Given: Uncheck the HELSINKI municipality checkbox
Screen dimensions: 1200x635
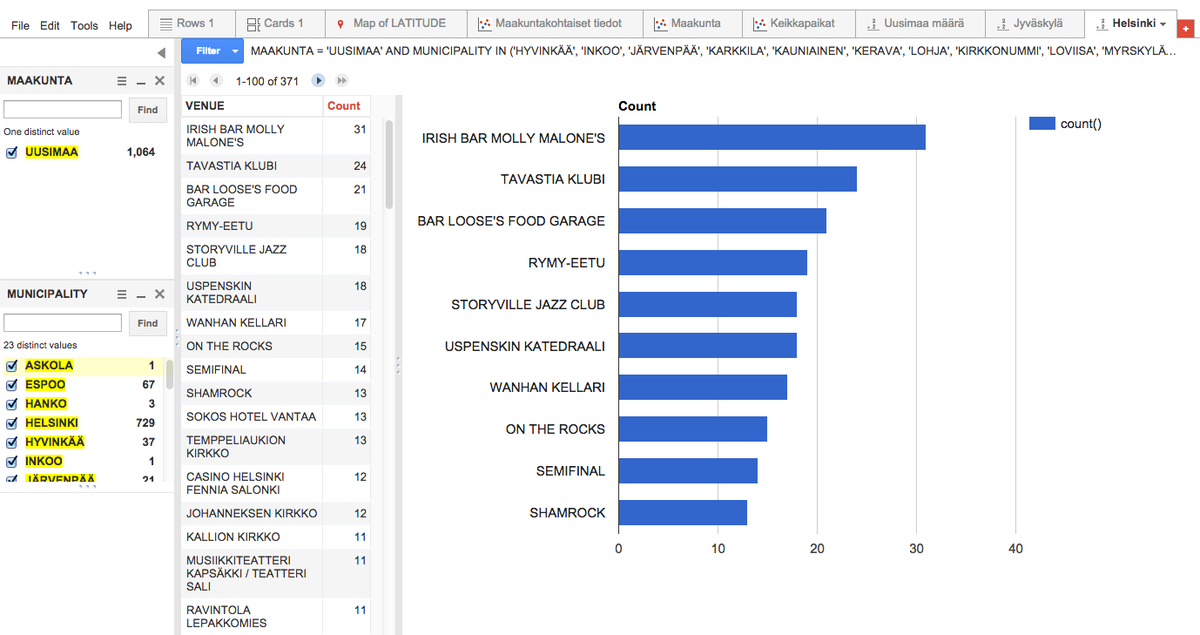Looking at the screenshot, I should [12, 423].
